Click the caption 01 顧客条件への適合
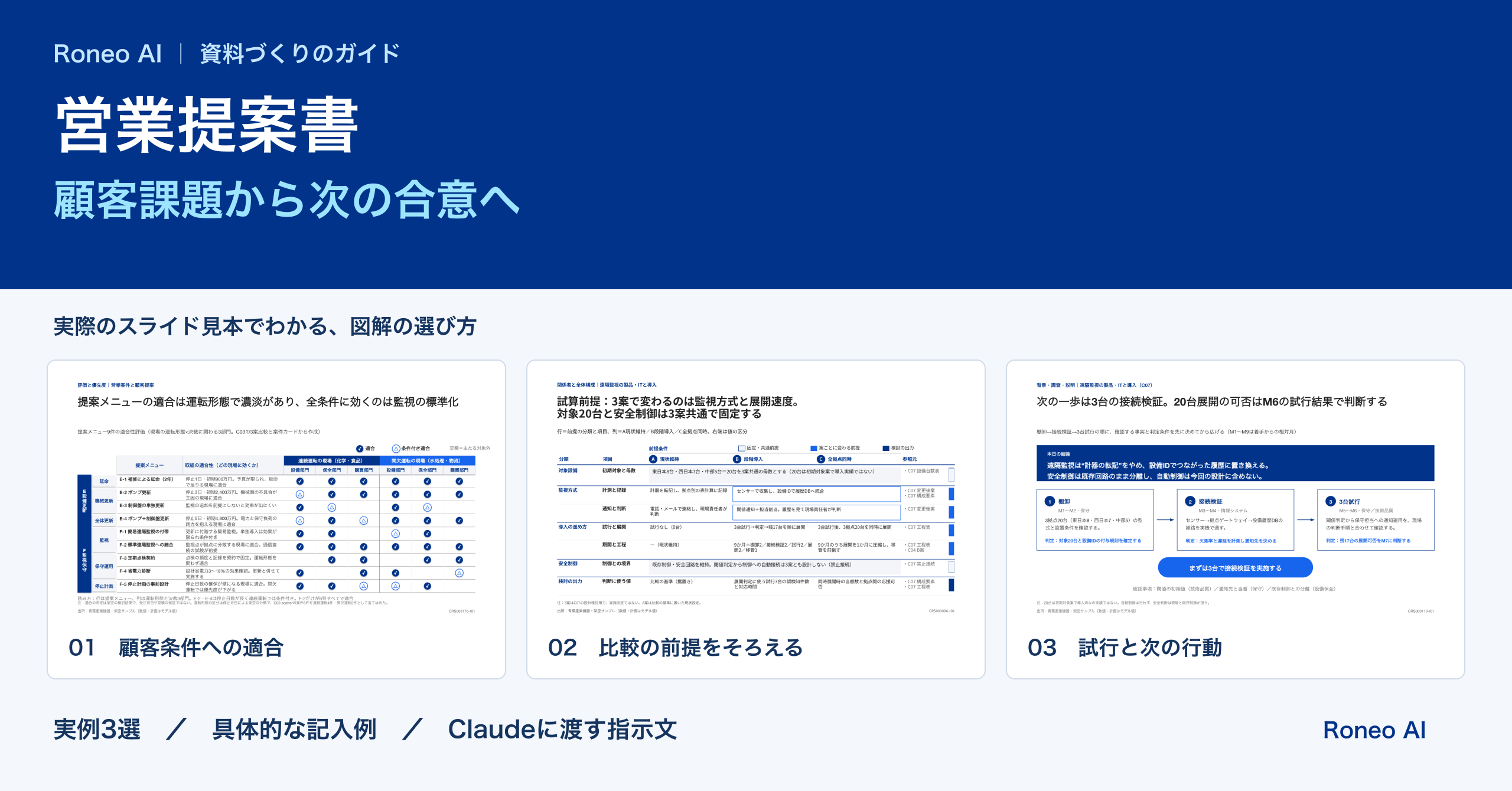The height and width of the screenshot is (791, 1512). pyautogui.click(x=176, y=648)
